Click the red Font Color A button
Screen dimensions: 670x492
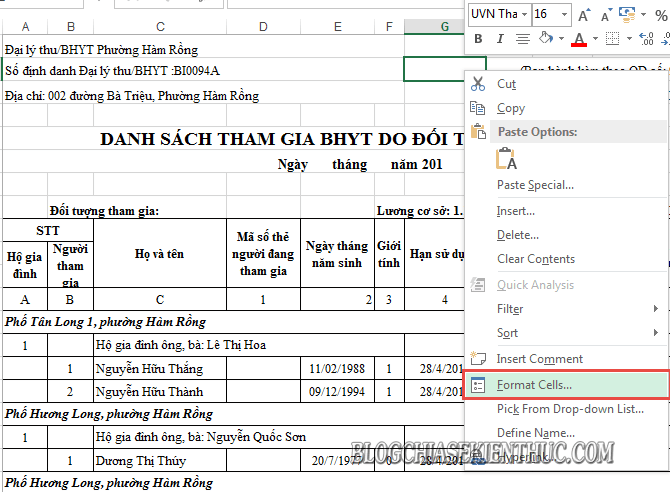[579, 39]
